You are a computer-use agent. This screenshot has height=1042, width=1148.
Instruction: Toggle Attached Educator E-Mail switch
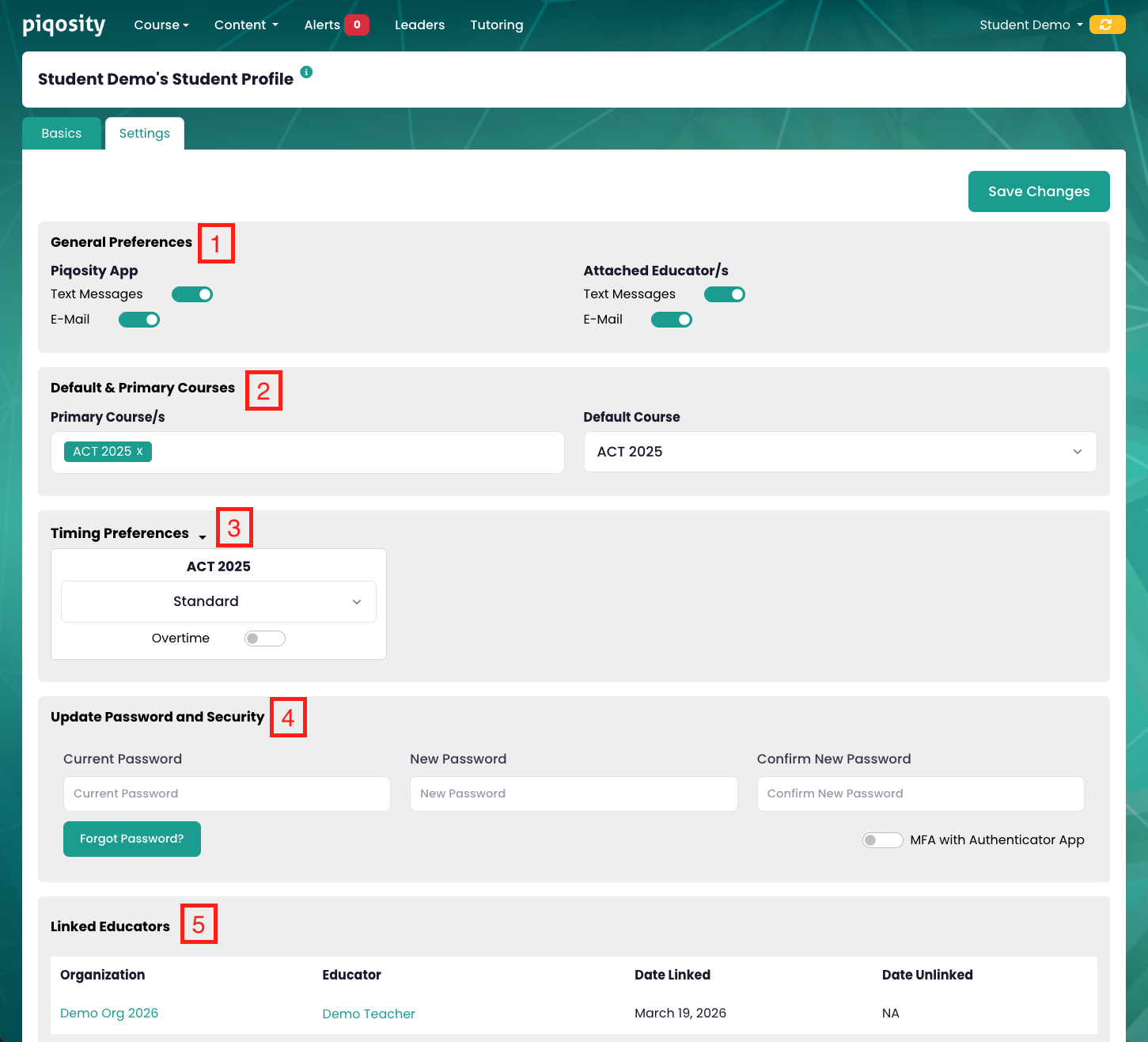(672, 320)
